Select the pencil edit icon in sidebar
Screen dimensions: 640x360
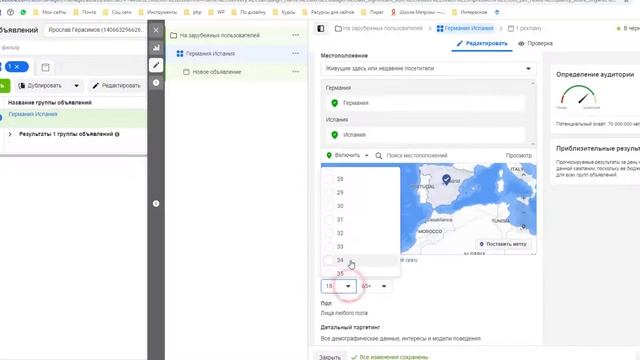pyautogui.click(x=156, y=65)
